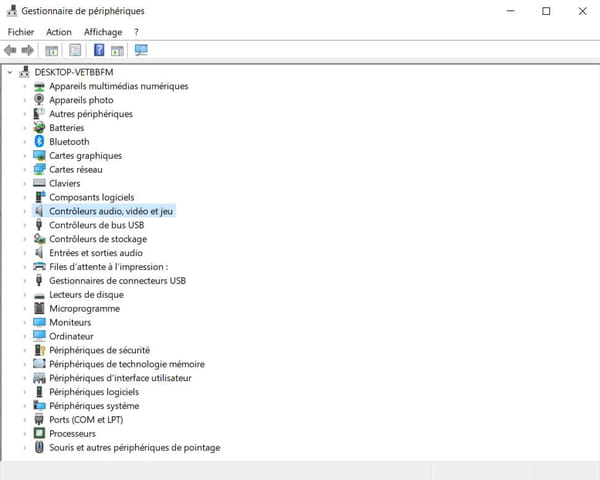Click the Batteries category icon
The image size is (600, 480).
pyautogui.click(x=39, y=127)
